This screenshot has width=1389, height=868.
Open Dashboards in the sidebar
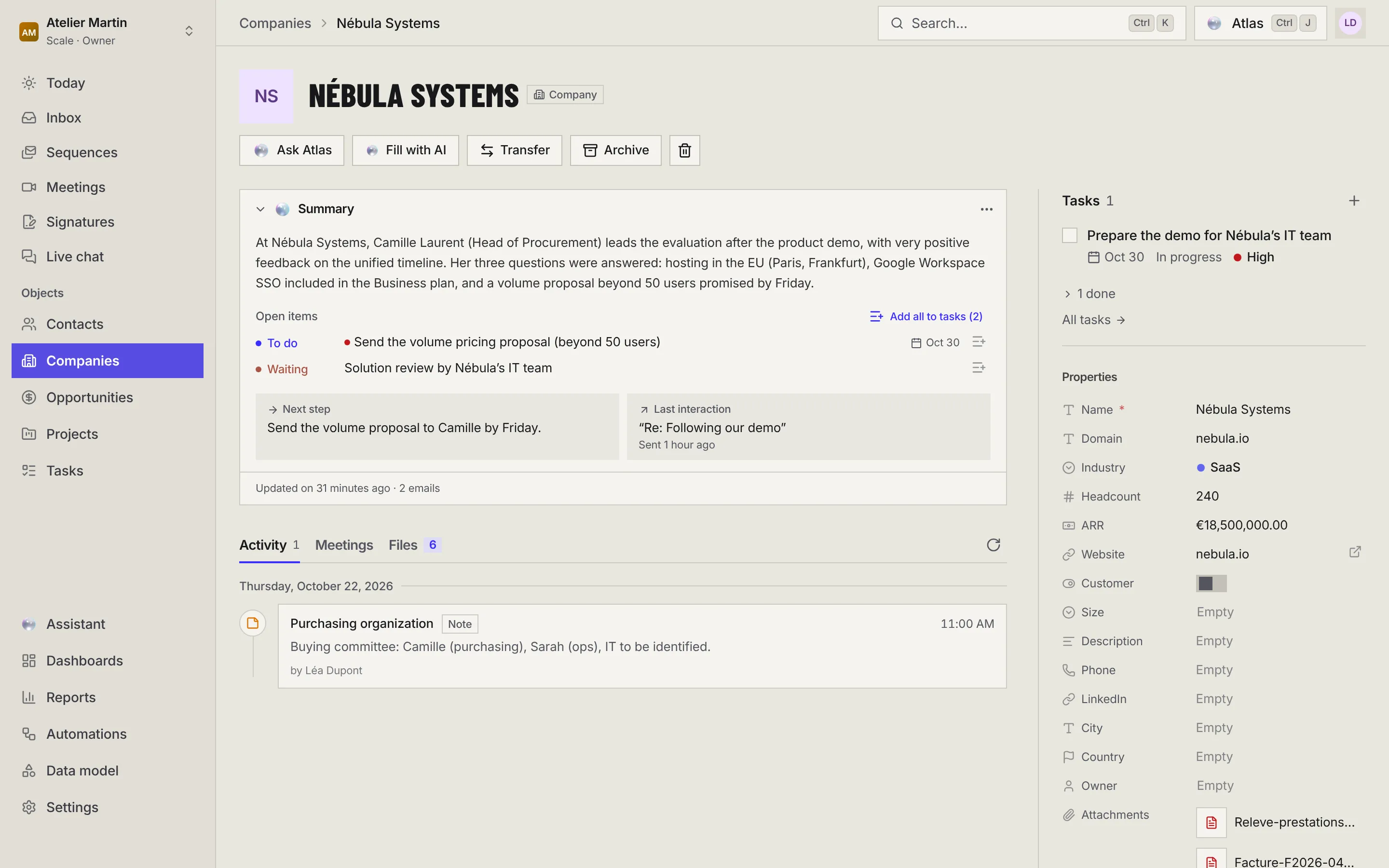point(108,661)
